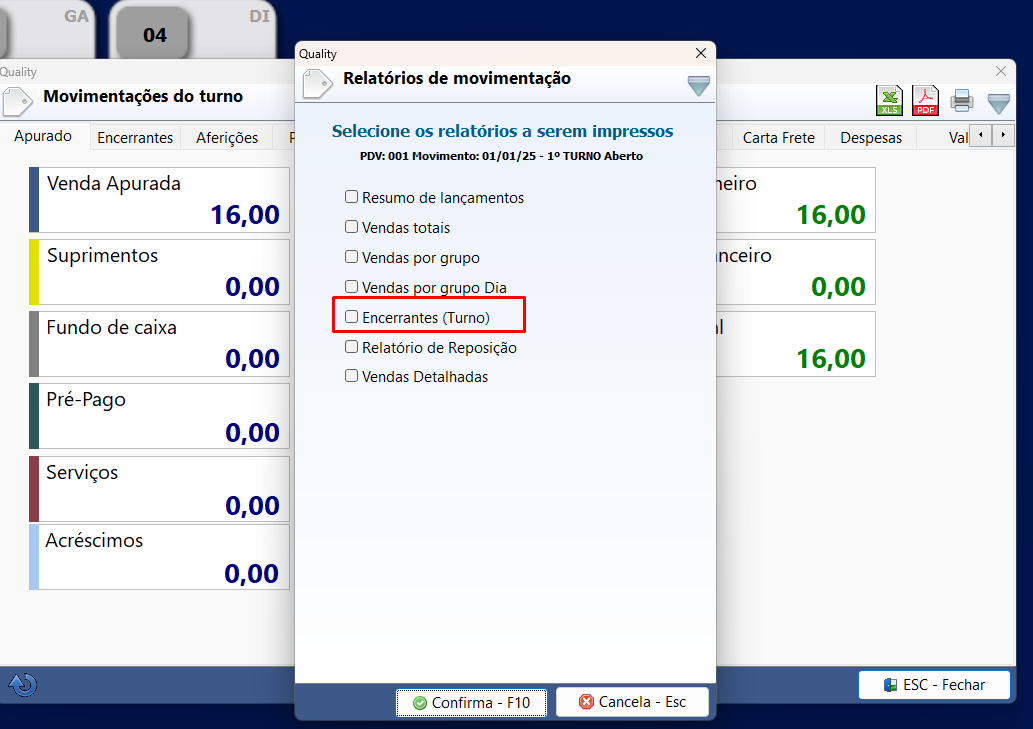Viewport: 1033px width, 729px height.
Task: Export shift movements to XLS
Action: pyautogui.click(x=889, y=101)
